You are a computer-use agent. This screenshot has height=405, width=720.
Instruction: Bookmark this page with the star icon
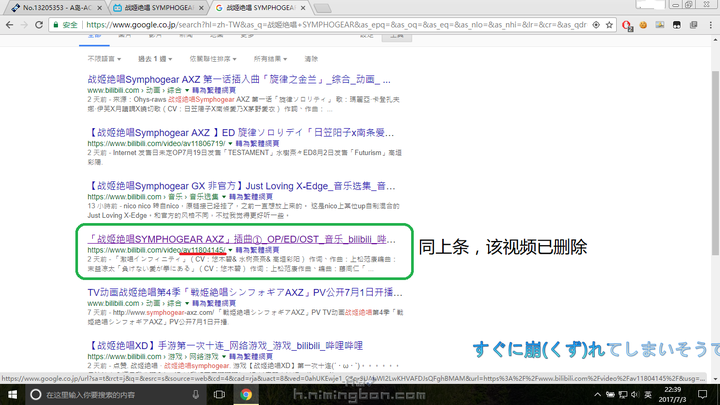click(x=609, y=25)
